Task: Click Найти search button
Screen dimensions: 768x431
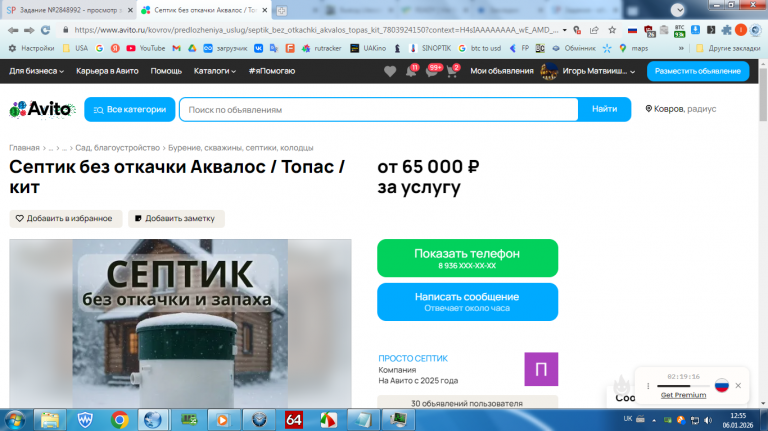Action: (x=604, y=109)
